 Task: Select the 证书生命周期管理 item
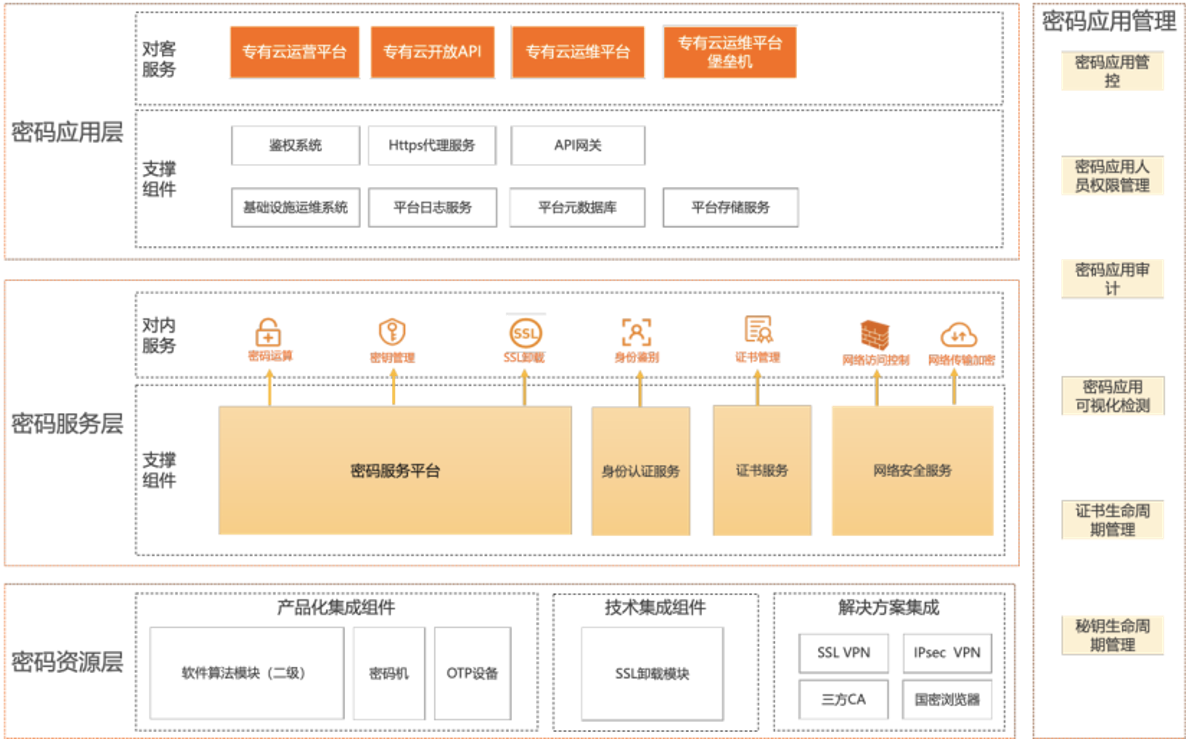tap(1112, 520)
